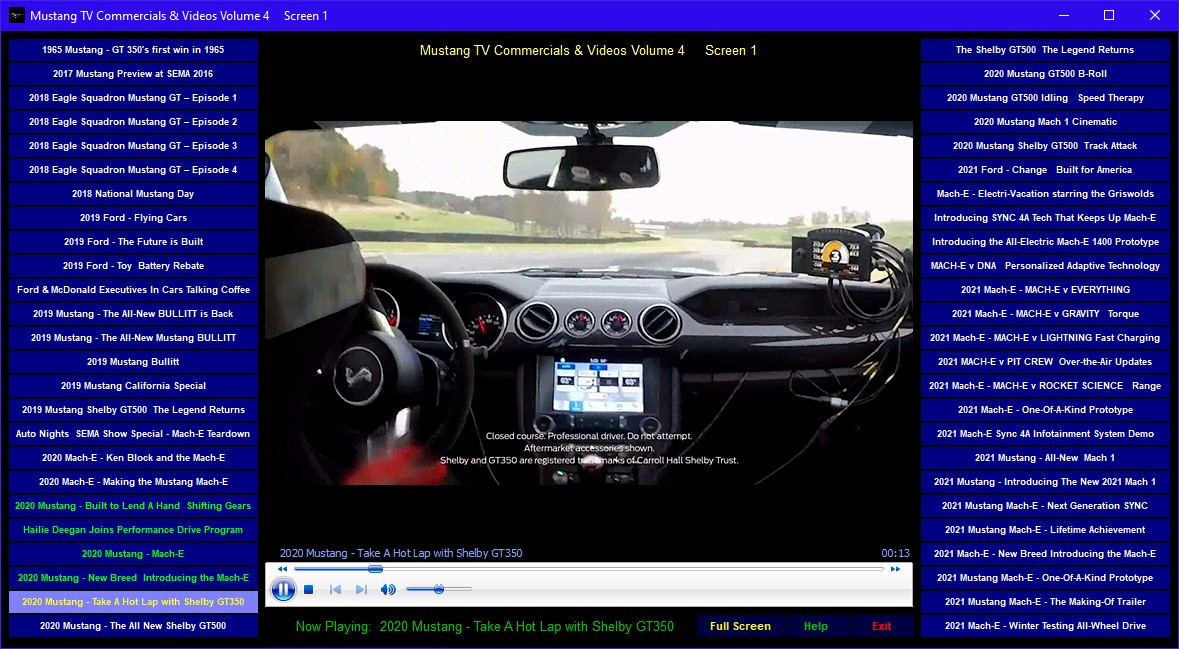This screenshot has height=649, width=1179.
Task: Play 2019 Ford - The Future is Built
Action: [133, 242]
